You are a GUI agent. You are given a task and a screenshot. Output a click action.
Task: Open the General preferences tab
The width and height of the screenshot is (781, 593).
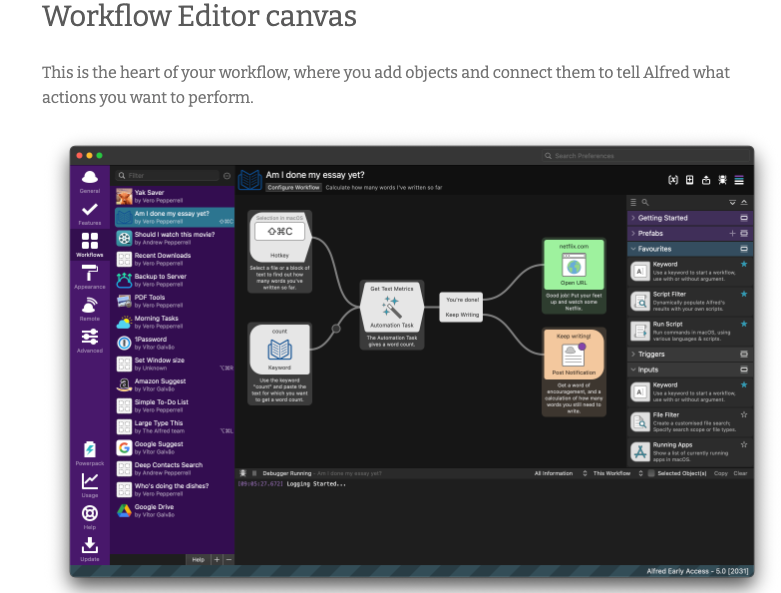[x=90, y=182]
